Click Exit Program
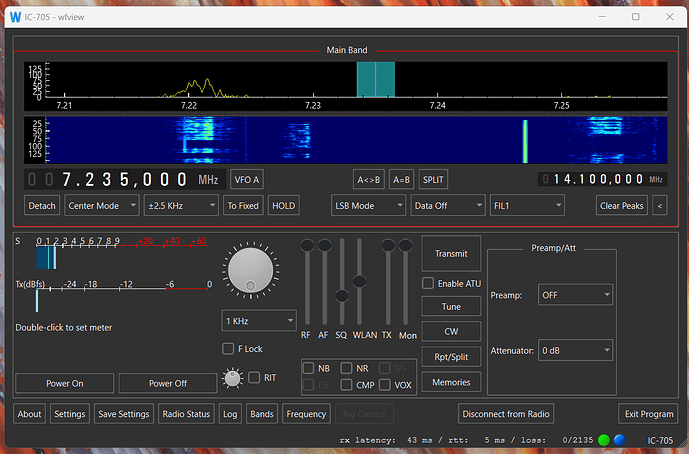The width and height of the screenshot is (689, 454). (x=649, y=414)
